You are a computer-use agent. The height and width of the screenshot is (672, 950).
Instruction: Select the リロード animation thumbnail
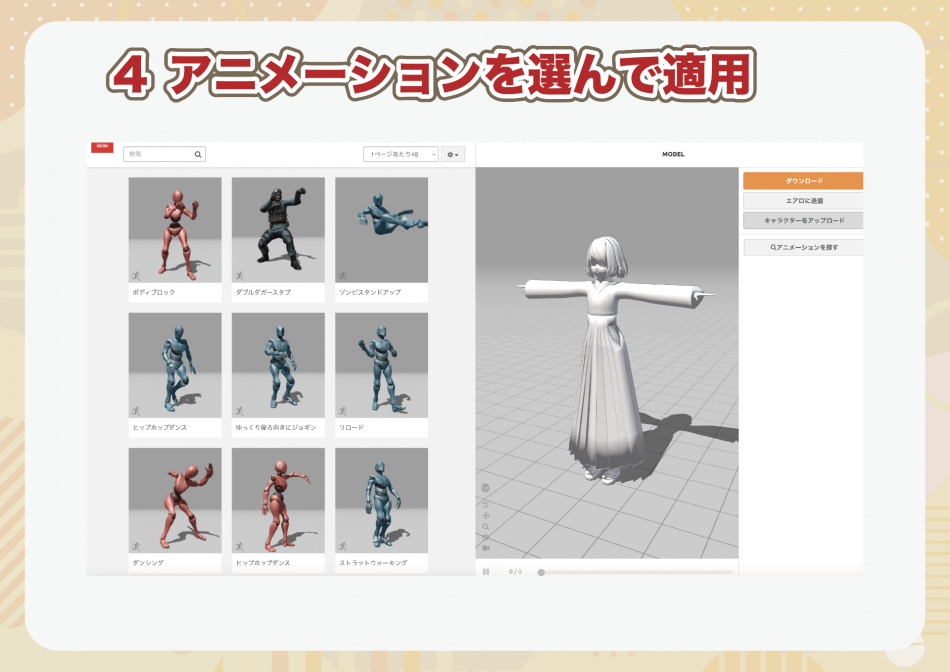point(382,365)
